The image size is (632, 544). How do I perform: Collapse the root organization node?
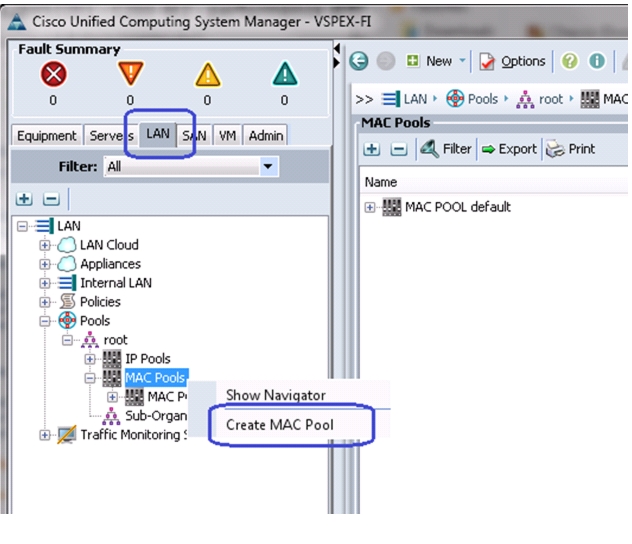coord(67,341)
